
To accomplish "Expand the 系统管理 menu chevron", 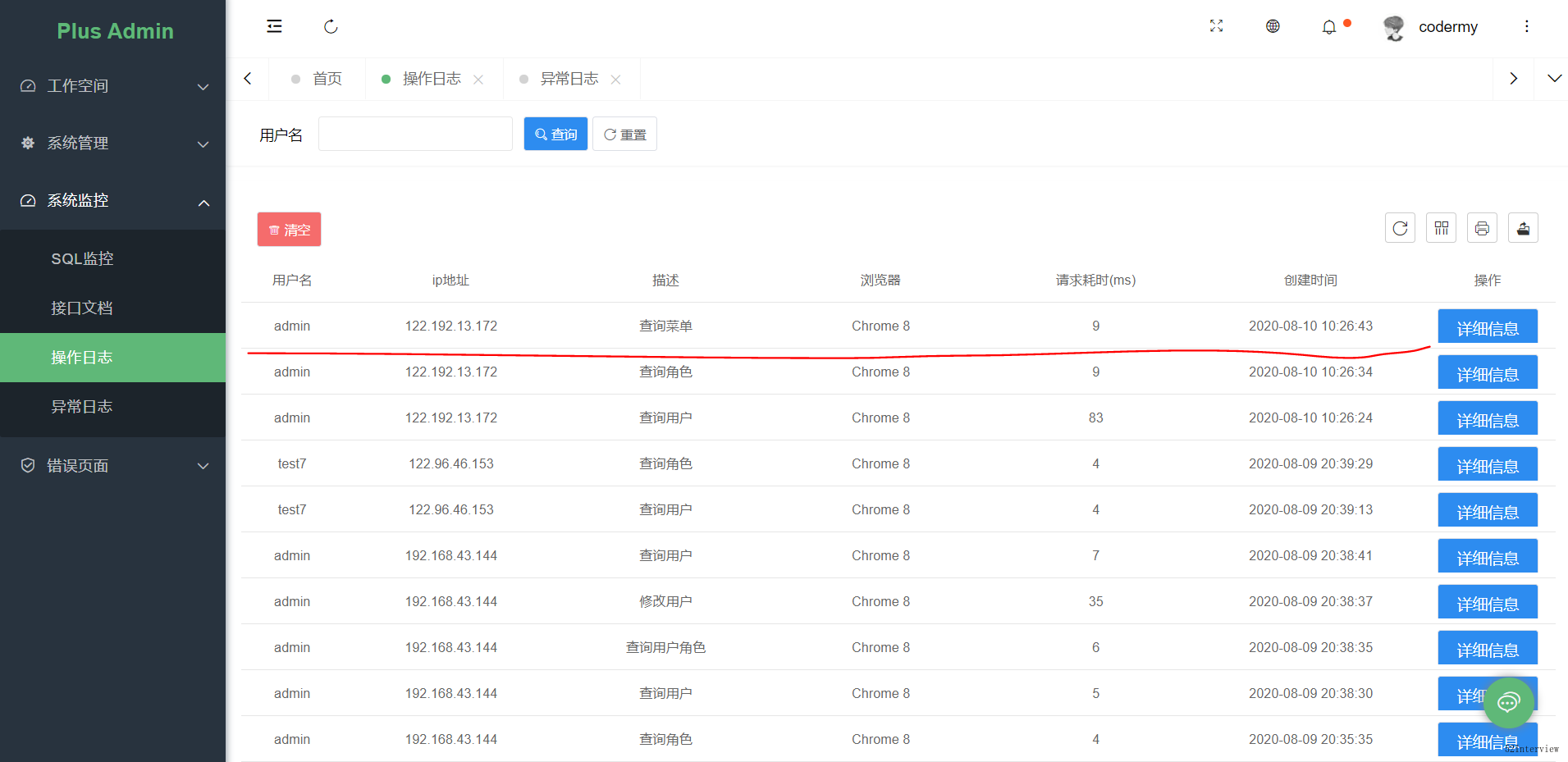I will [203, 144].
